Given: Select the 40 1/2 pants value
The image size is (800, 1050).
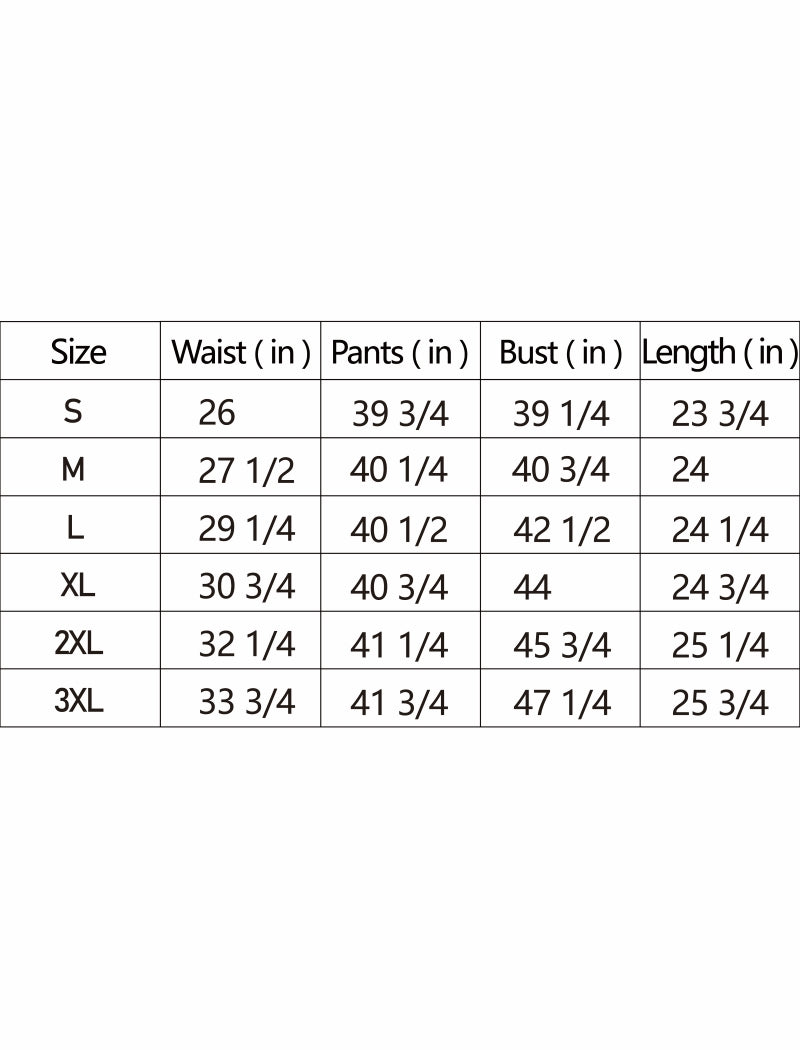Looking at the screenshot, I should pos(399,529).
